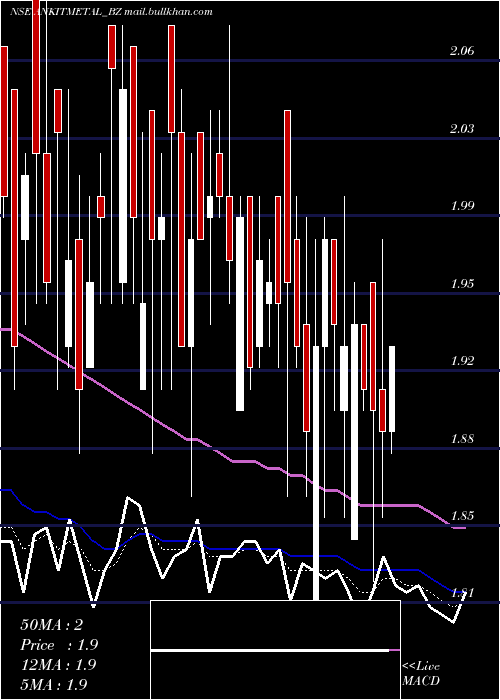Click the 12MA : 1.9 readout
The height and width of the screenshot is (700, 500).
click(58, 664)
